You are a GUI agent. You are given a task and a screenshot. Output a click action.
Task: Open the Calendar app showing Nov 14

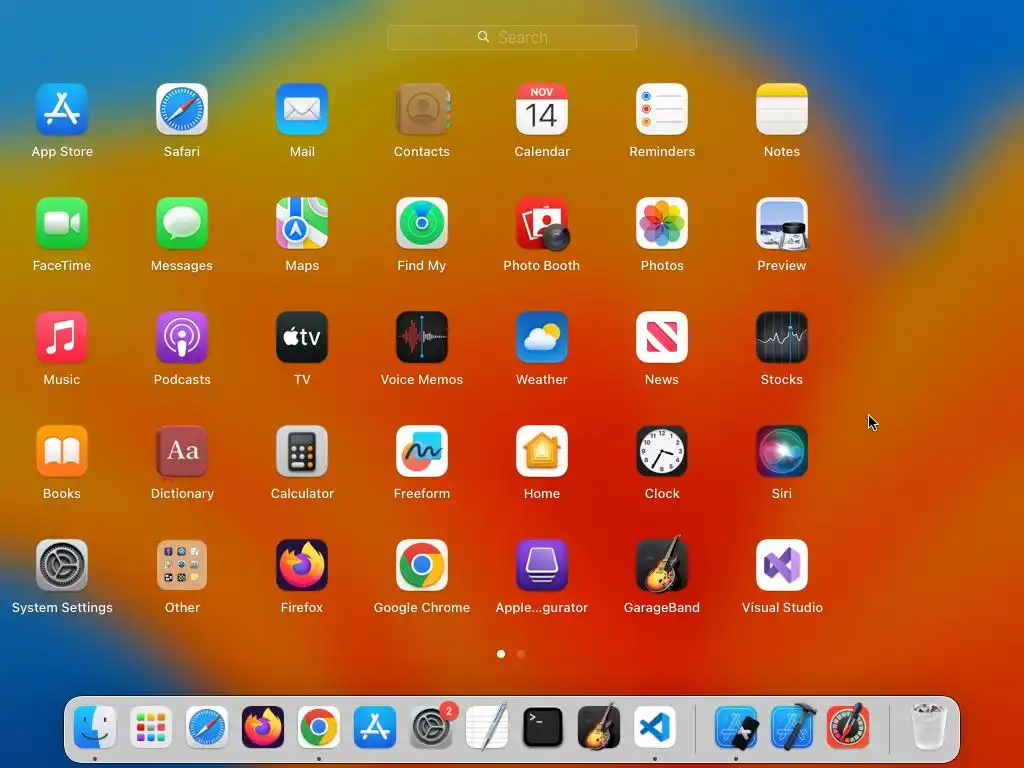(541, 109)
